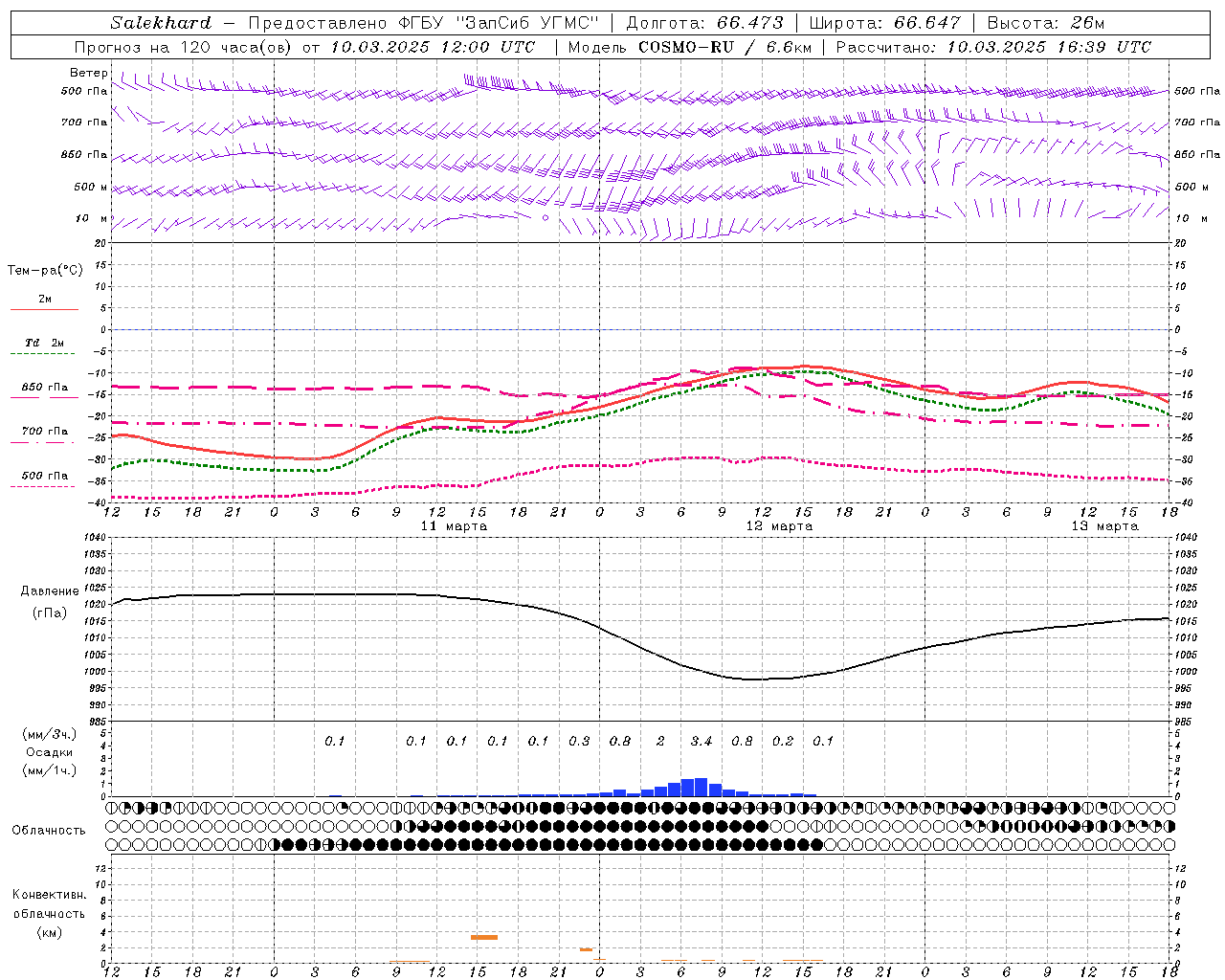Click the '12 марта' date label
This screenshot has height=980, width=1225.
[779, 526]
